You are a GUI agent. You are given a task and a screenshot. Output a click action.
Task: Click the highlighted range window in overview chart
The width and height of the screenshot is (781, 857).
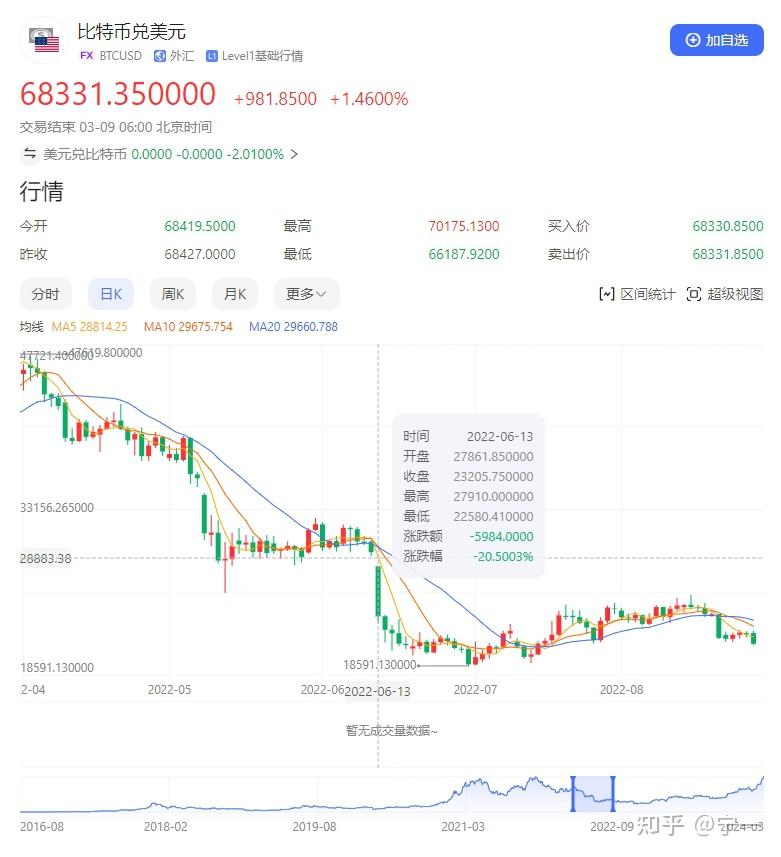[593, 794]
